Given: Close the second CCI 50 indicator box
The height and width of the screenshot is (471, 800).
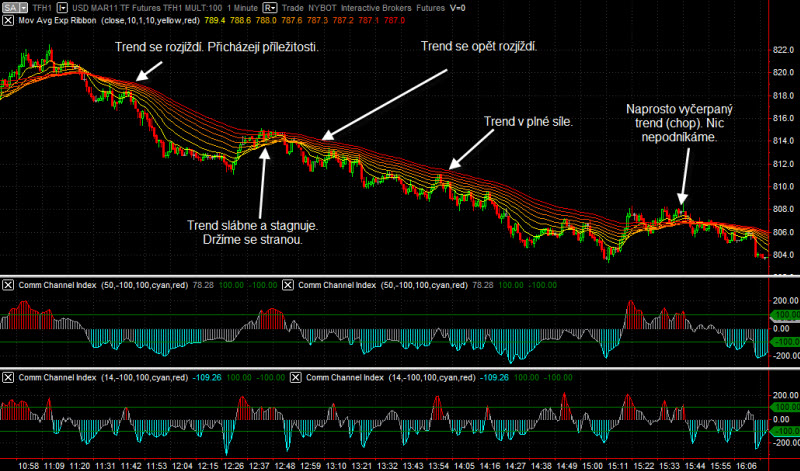Looking at the screenshot, I should click(288, 285).
